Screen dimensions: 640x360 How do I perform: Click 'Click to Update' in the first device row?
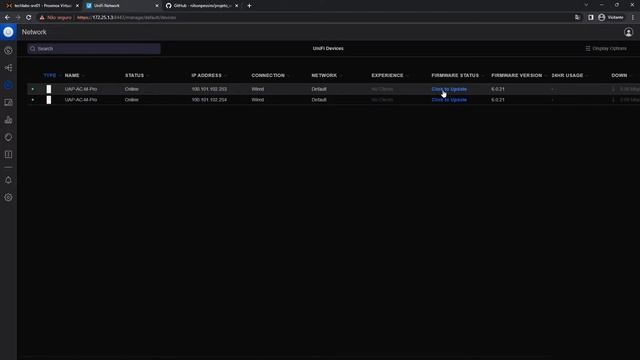(x=449, y=89)
